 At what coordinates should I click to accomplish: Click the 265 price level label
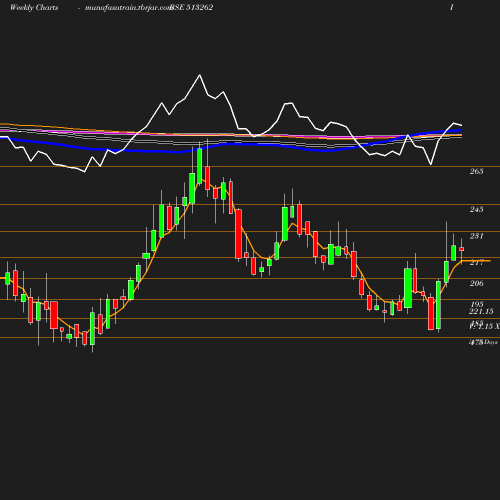click(476, 171)
